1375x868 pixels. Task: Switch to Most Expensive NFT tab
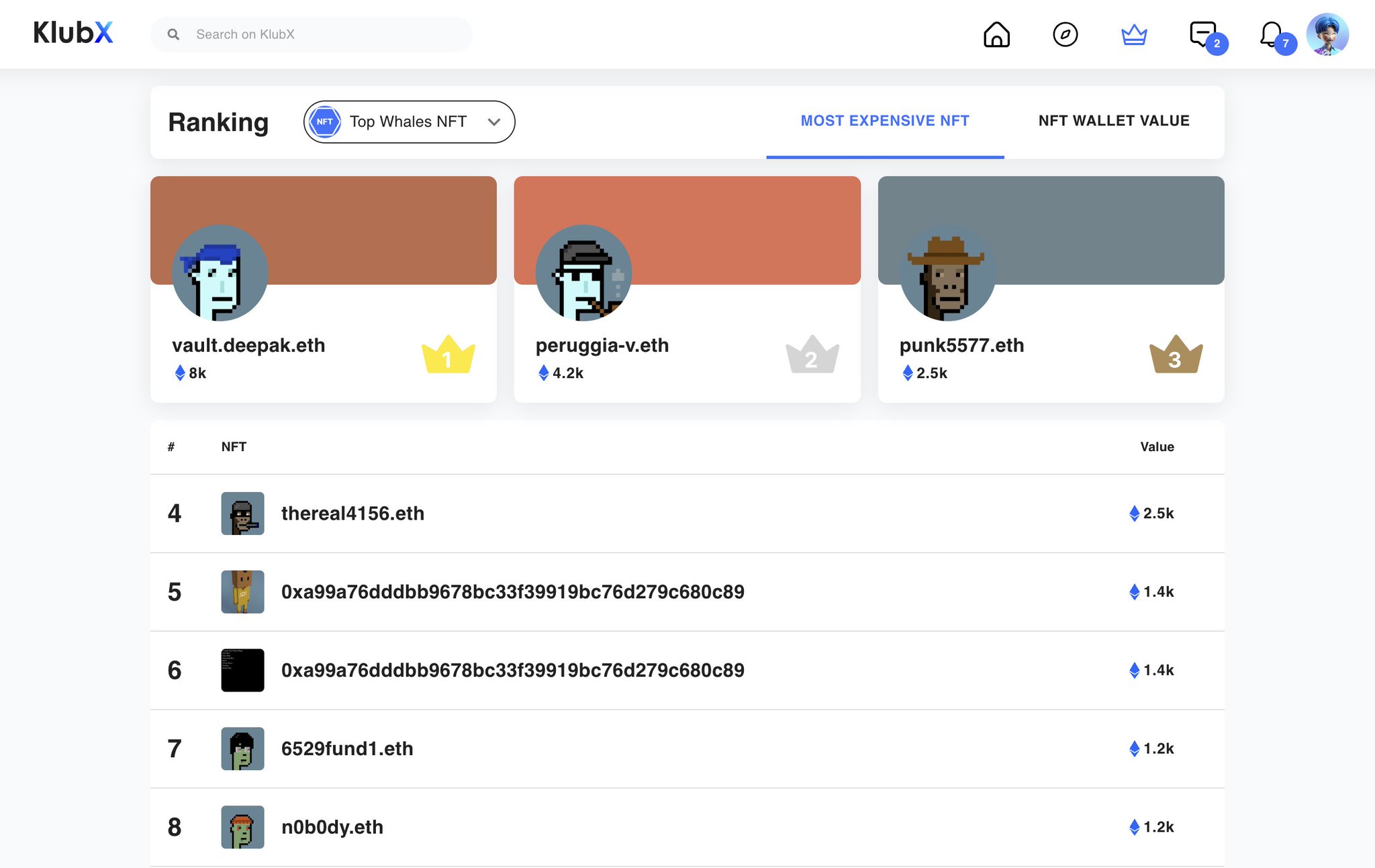pos(885,121)
